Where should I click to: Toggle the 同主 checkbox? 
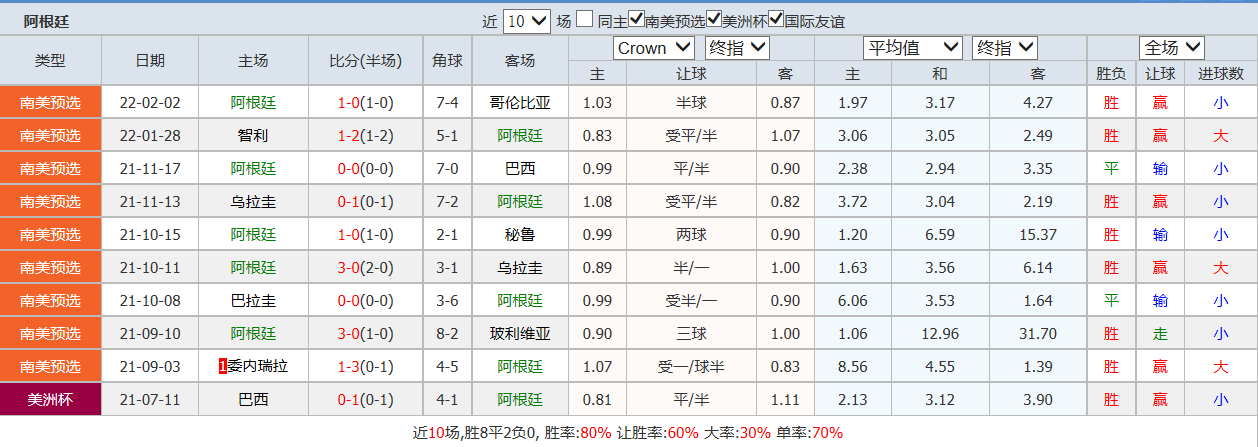tap(585, 19)
